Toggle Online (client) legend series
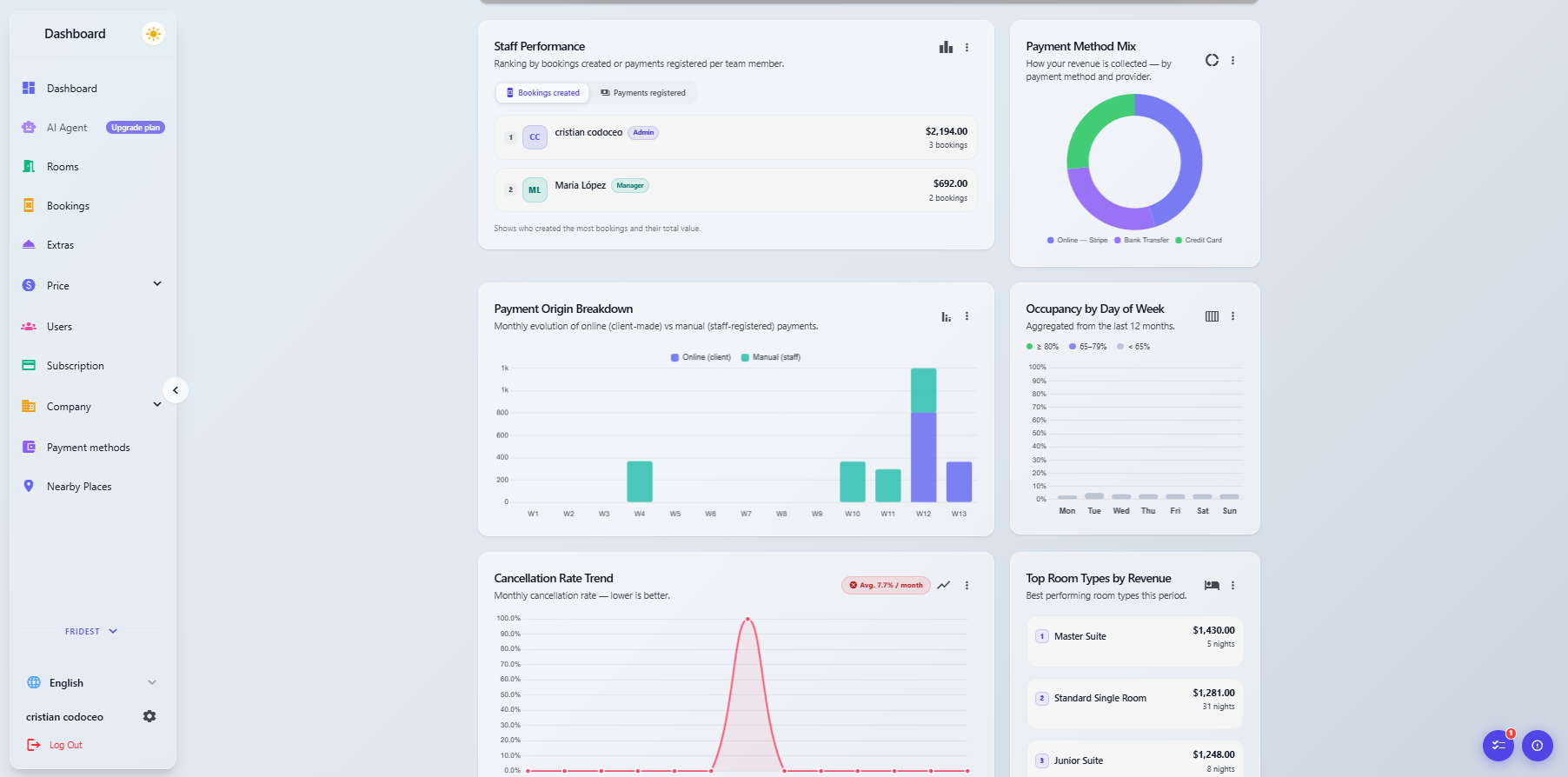 point(701,357)
